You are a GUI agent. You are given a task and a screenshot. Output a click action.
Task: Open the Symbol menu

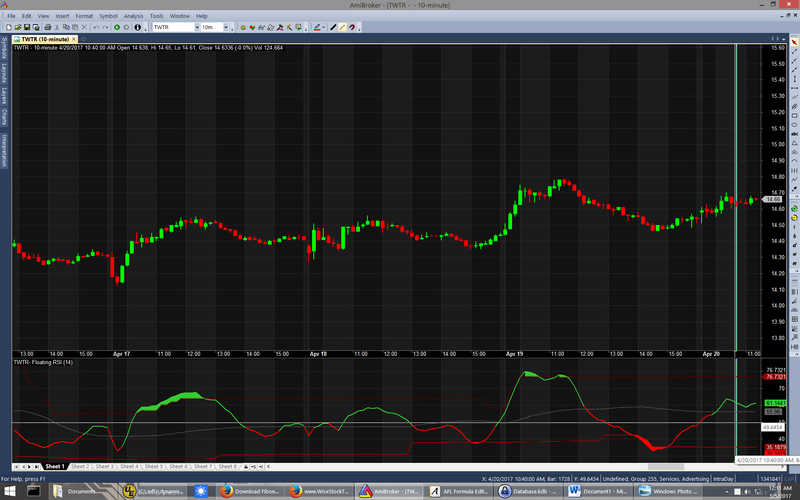coord(108,16)
